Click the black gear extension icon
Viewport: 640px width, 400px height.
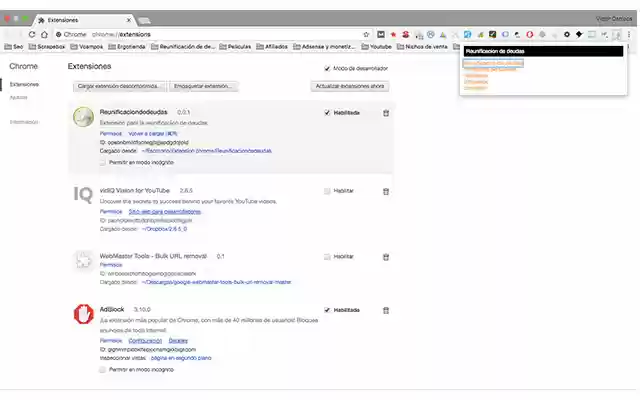pos(567,35)
